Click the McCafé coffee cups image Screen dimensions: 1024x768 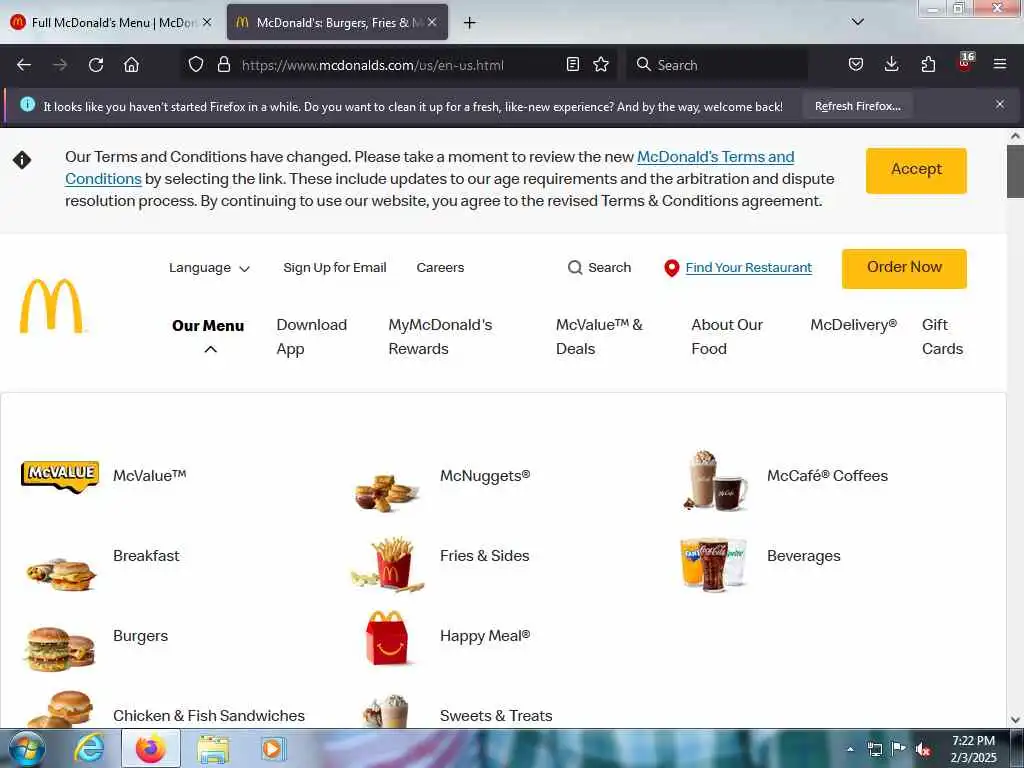714,481
